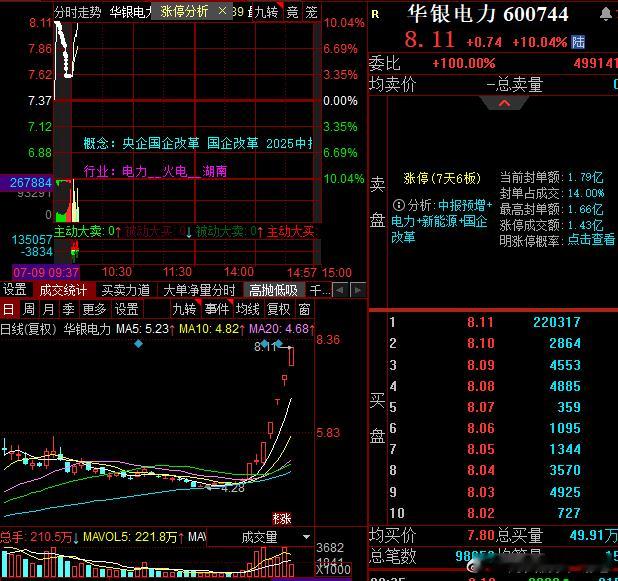Click the alert bell icon beside 华银电力 600744
The height and width of the screenshot is (581, 618).
606,15
